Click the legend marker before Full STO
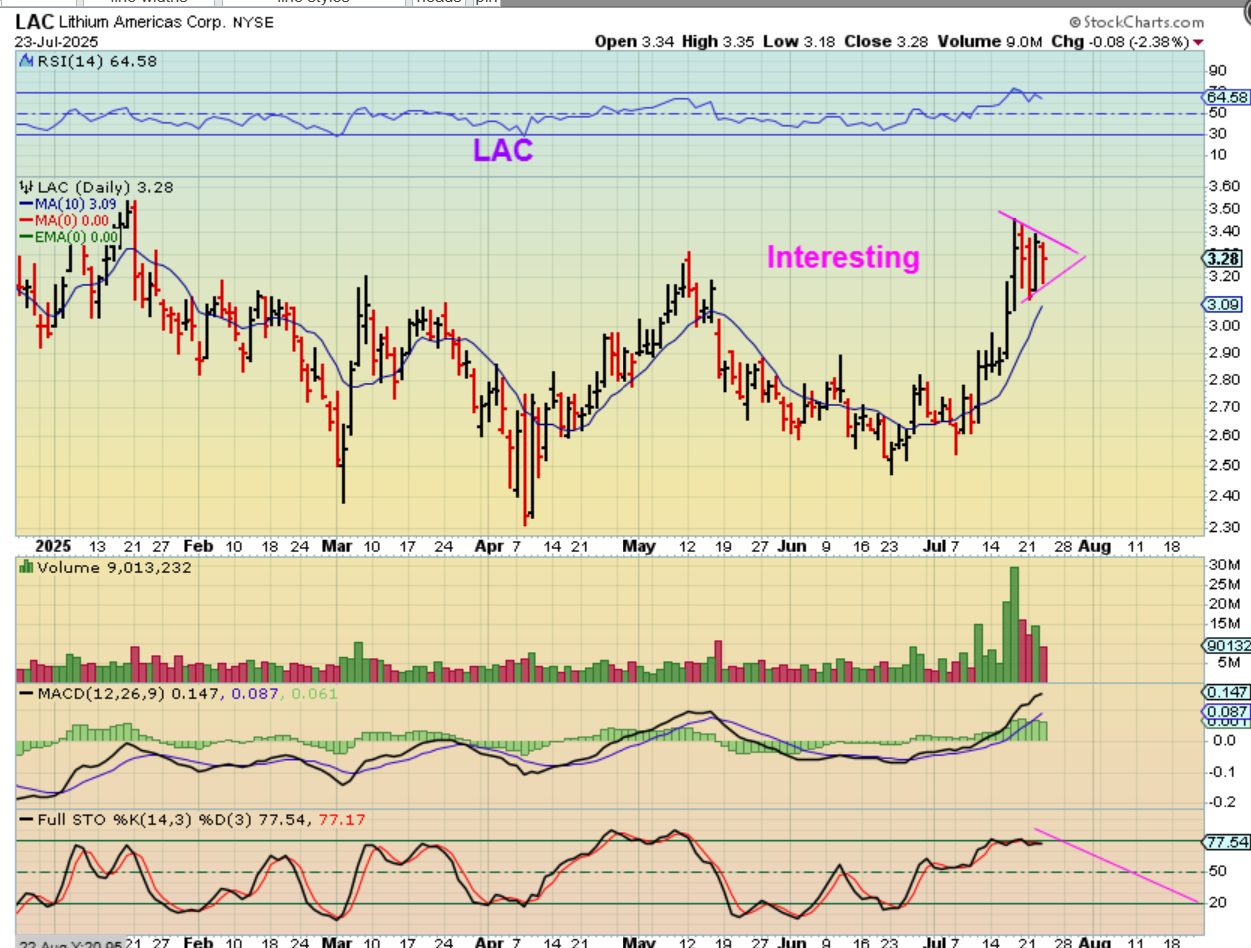Image resolution: width=1251 pixels, height=948 pixels. point(26,821)
